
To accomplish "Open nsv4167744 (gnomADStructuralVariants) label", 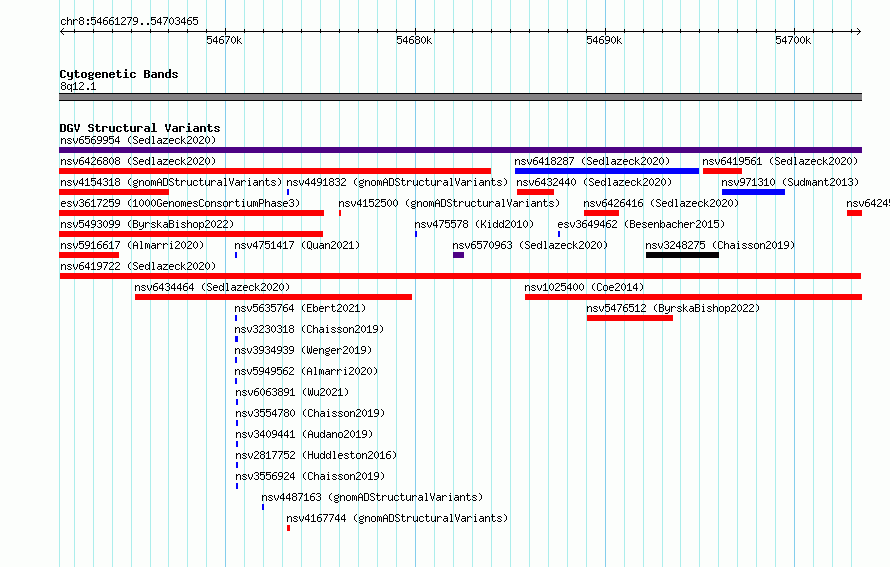I will pos(397,518).
